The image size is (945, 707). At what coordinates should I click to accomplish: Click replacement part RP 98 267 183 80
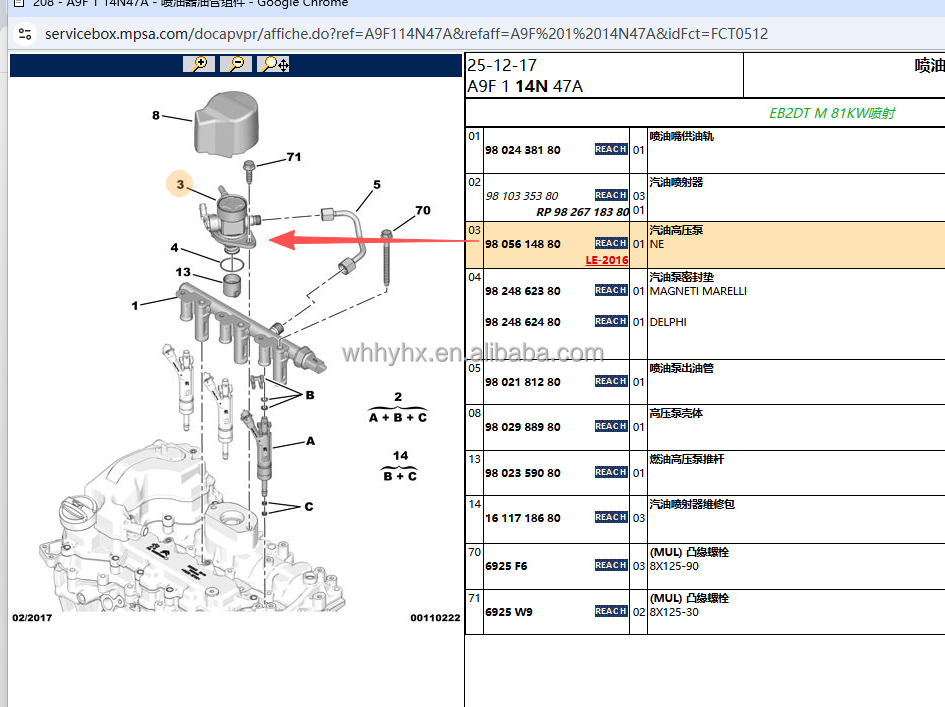click(582, 212)
